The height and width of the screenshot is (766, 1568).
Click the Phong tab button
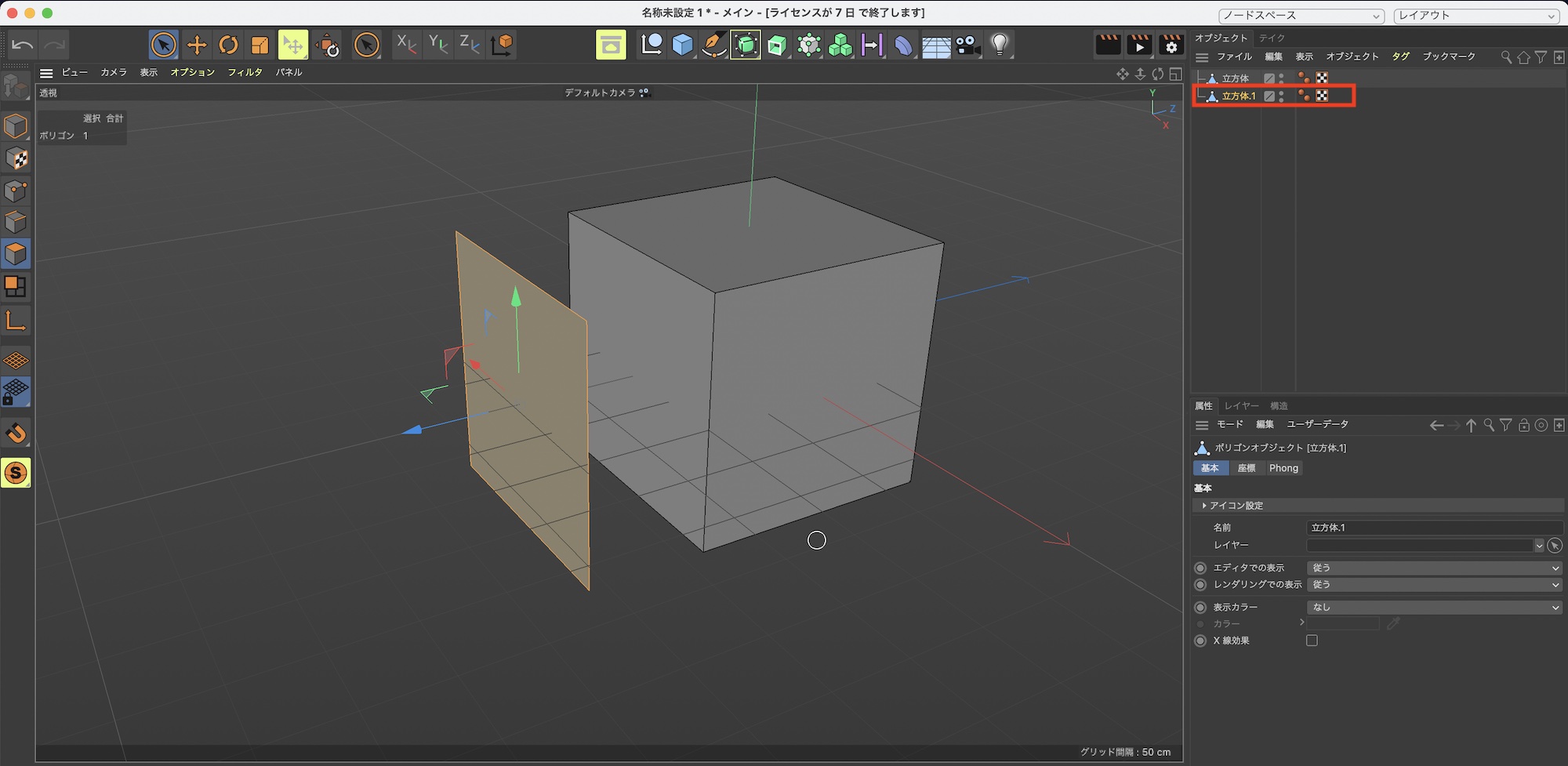pos(1283,468)
